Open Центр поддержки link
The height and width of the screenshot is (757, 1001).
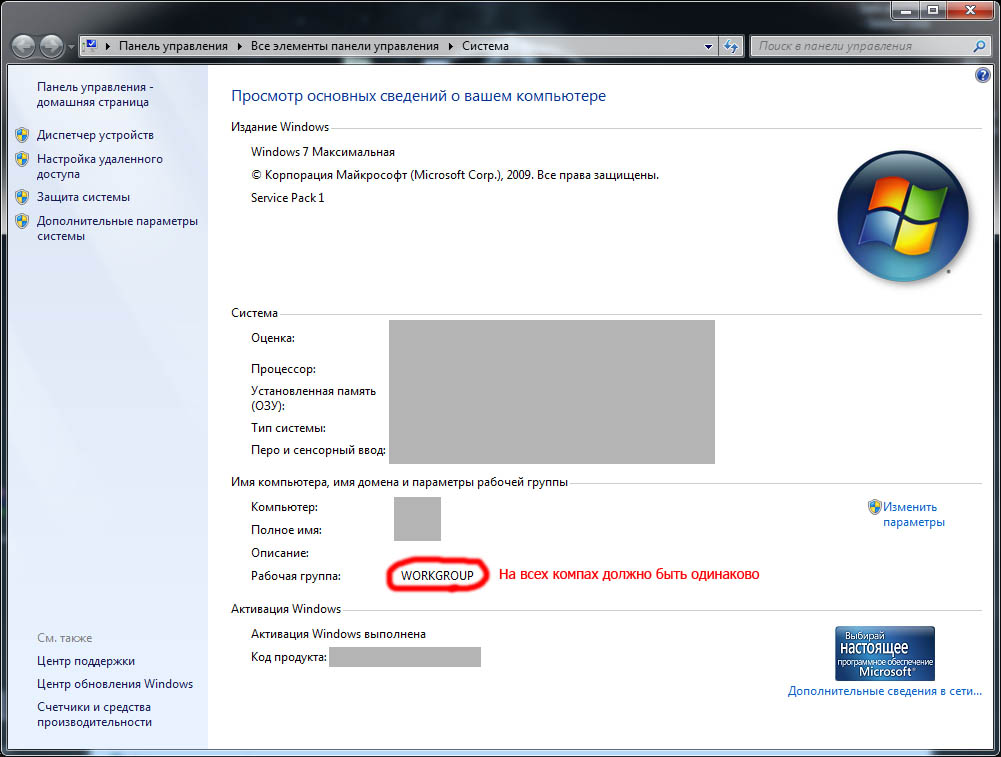86,661
